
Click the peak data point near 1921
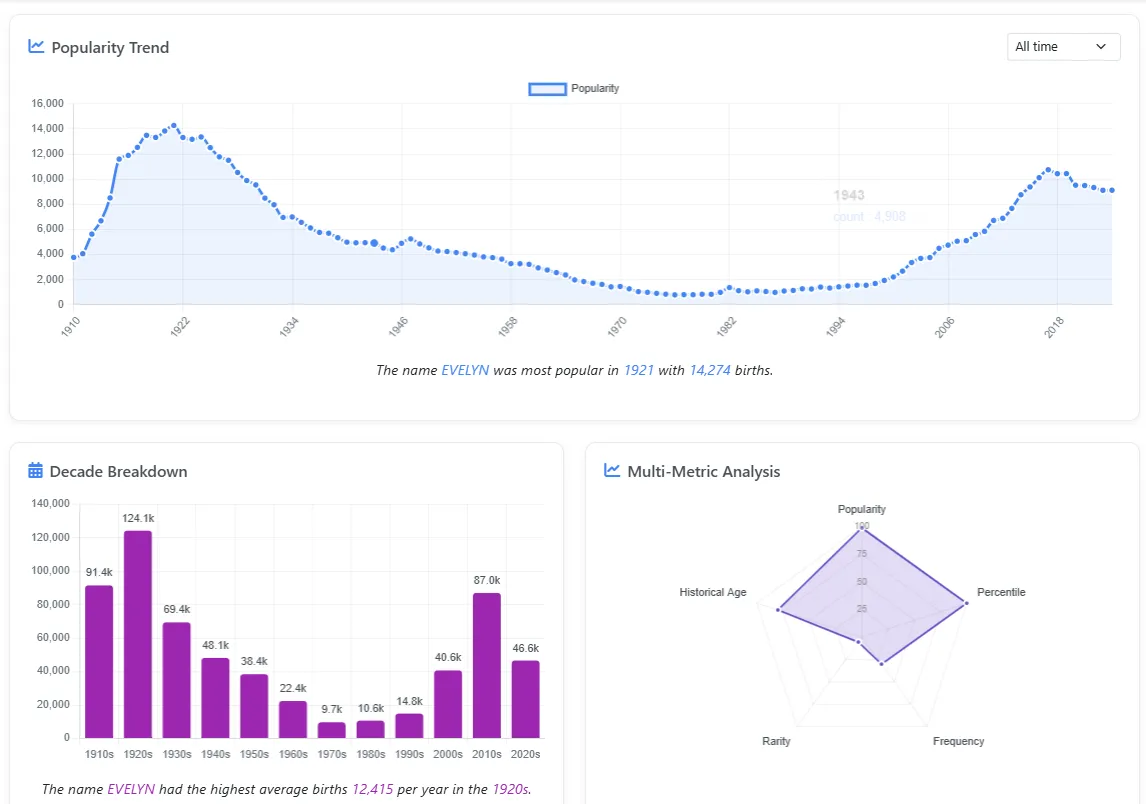coord(174,126)
